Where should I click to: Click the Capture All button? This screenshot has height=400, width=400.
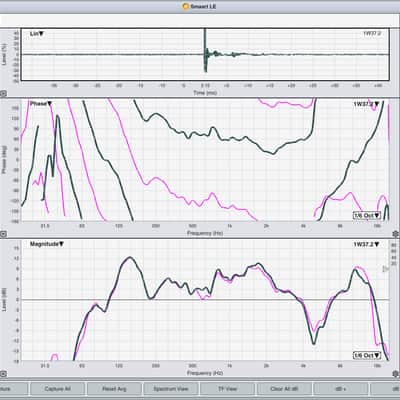coord(57,389)
